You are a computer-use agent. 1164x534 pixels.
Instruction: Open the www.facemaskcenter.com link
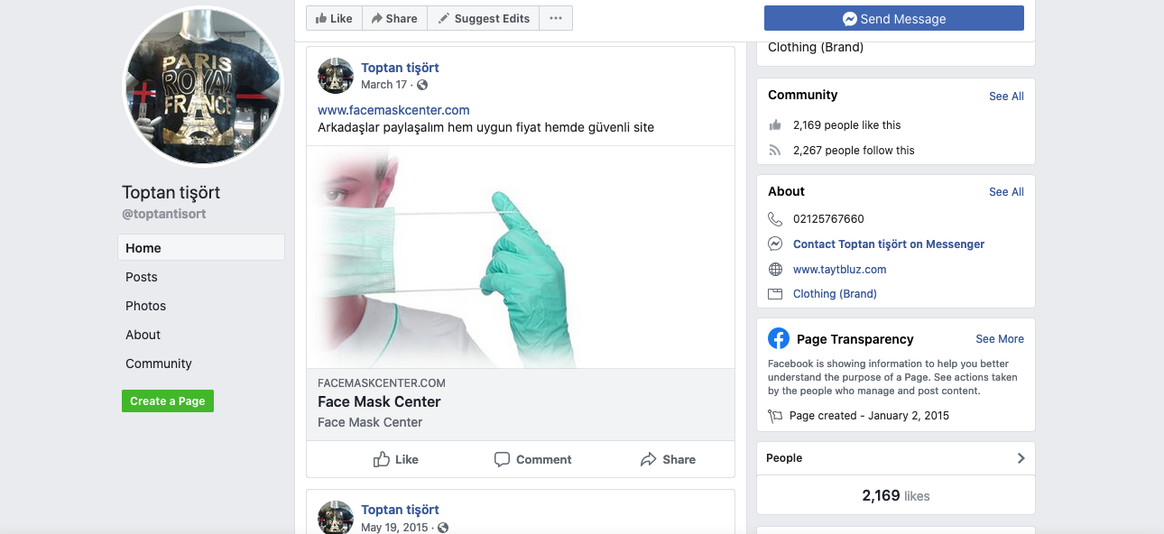click(x=393, y=110)
